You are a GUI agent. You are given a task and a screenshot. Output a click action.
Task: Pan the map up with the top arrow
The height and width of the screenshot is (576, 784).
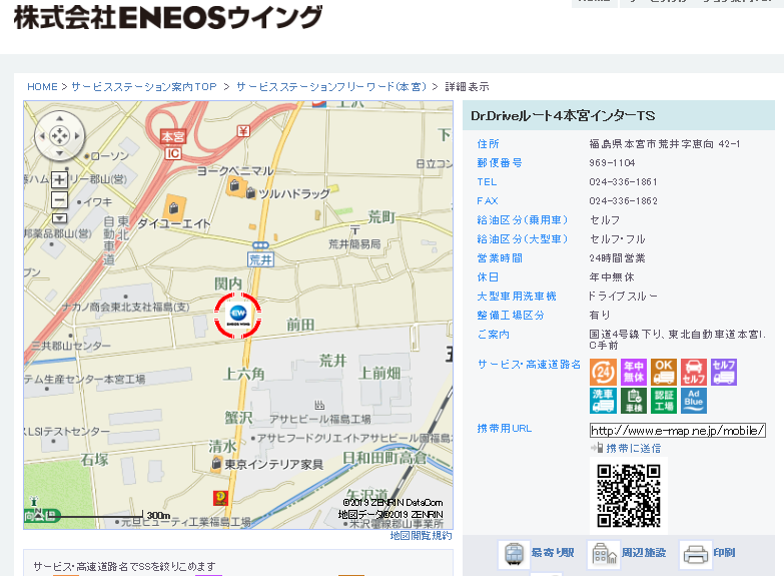click(60, 119)
